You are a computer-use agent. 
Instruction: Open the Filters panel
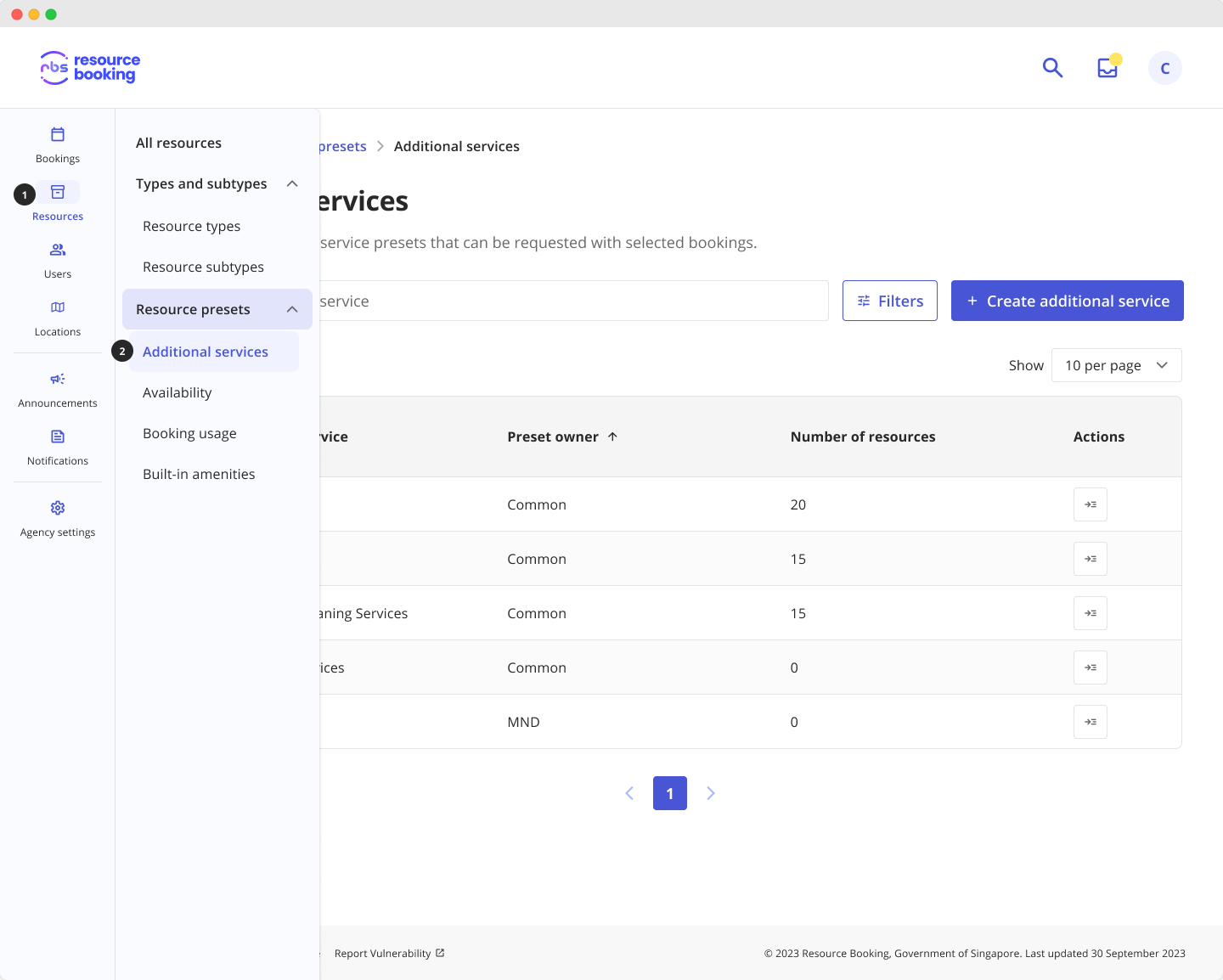coord(889,301)
